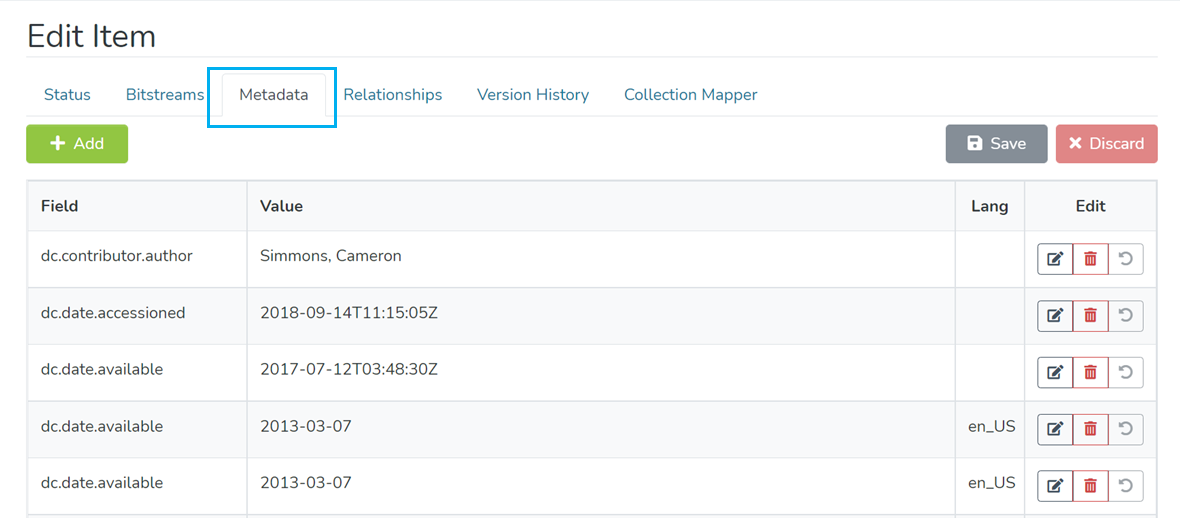Open the Bitstreams tab
This screenshot has height=518, width=1180.
[165, 95]
